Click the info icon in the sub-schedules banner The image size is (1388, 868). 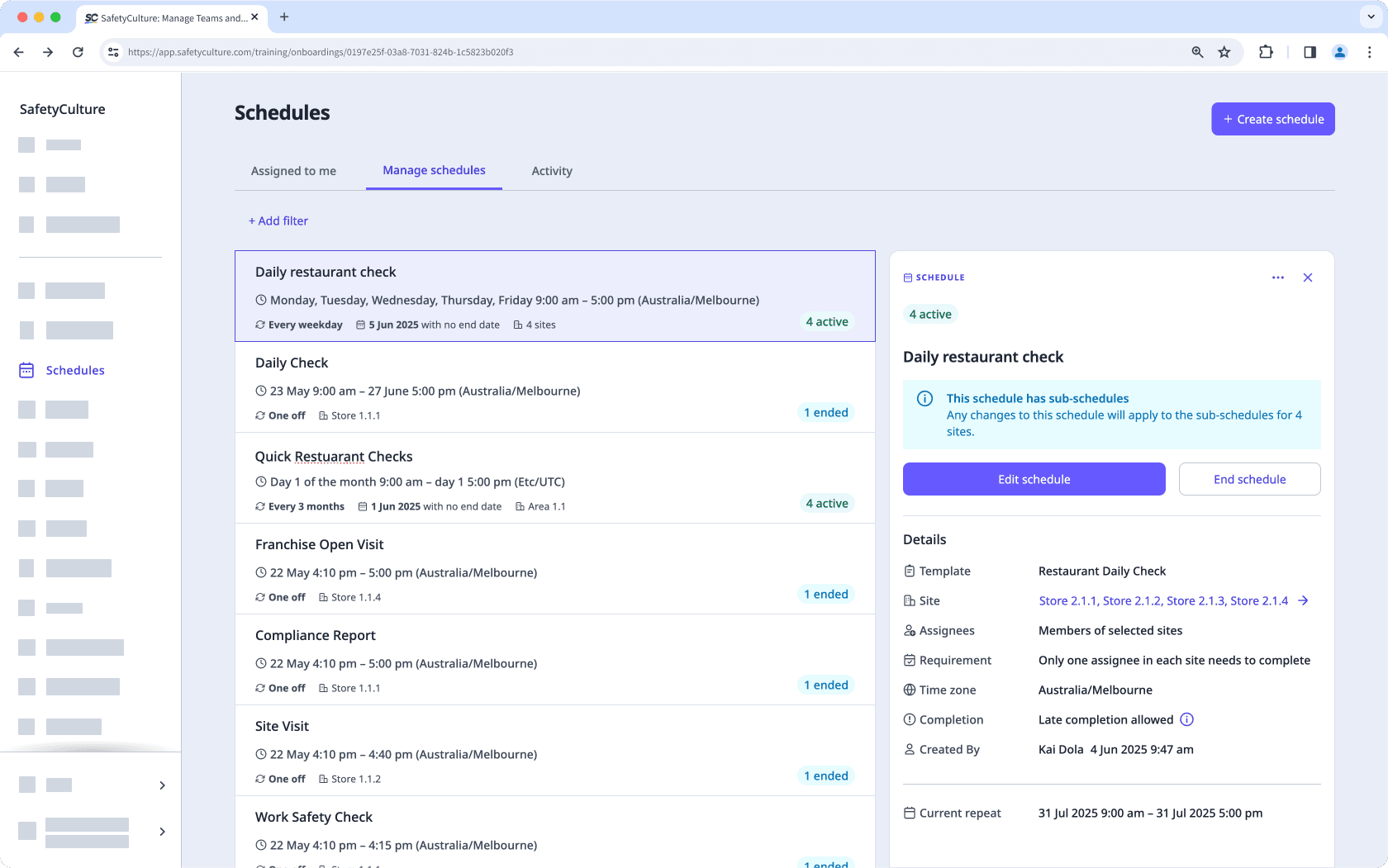[925, 399]
